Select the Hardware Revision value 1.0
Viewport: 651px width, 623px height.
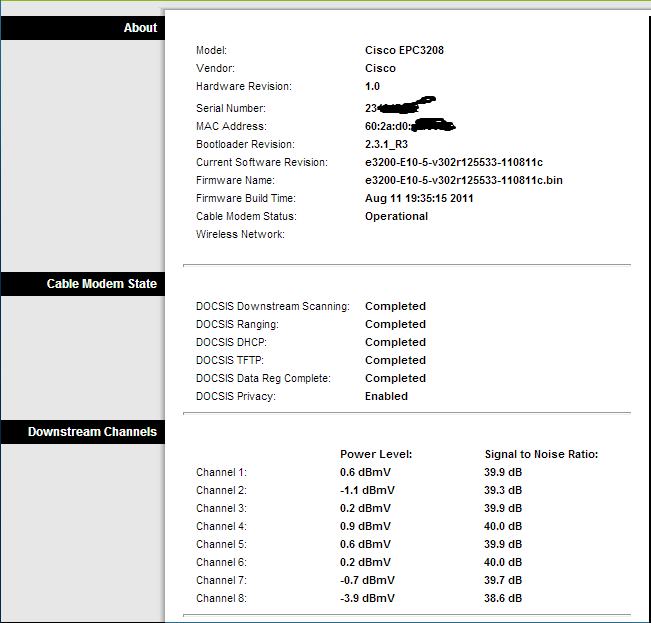tap(372, 87)
